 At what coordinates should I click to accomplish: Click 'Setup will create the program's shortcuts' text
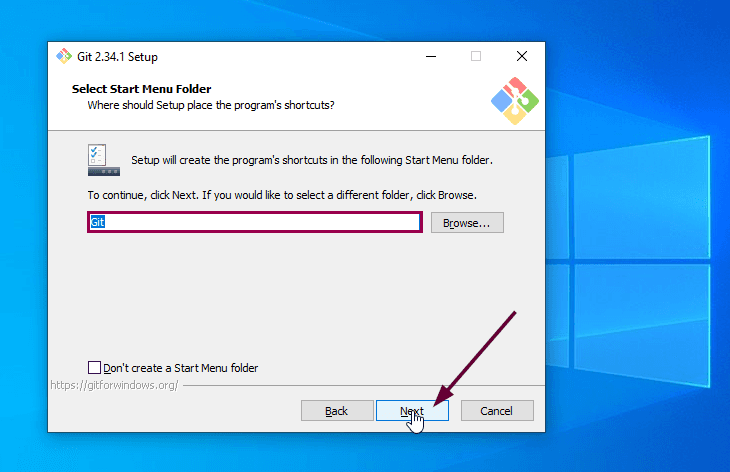[311, 160]
